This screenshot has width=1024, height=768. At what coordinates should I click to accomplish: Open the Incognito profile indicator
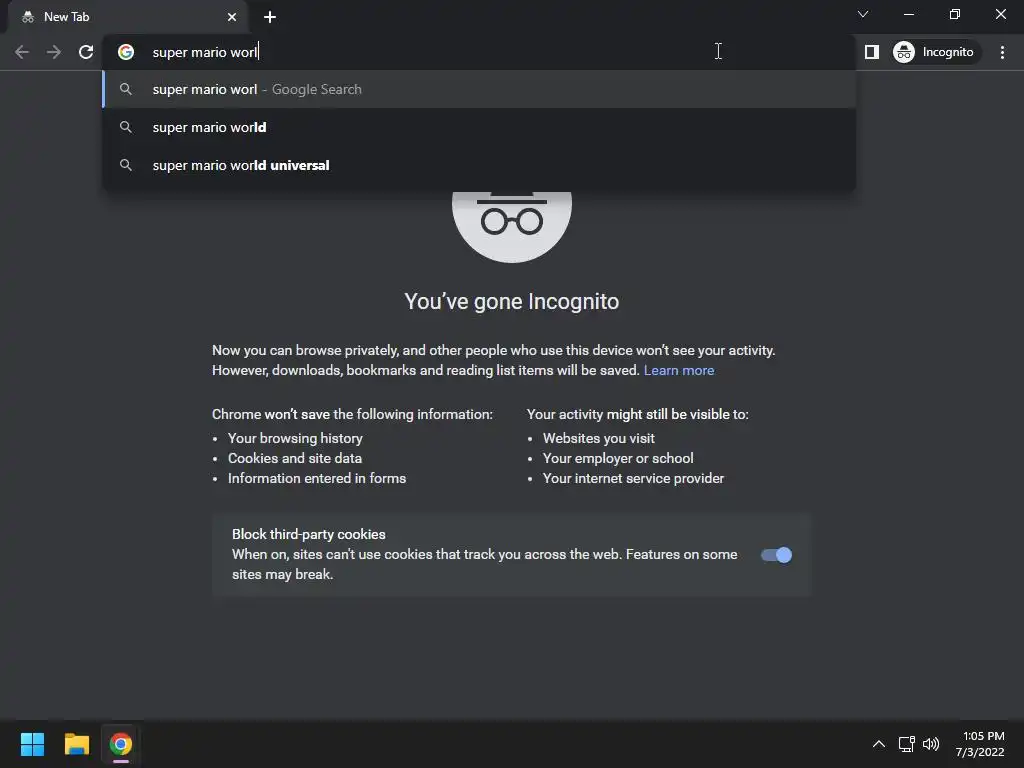(x=934, y=52)
